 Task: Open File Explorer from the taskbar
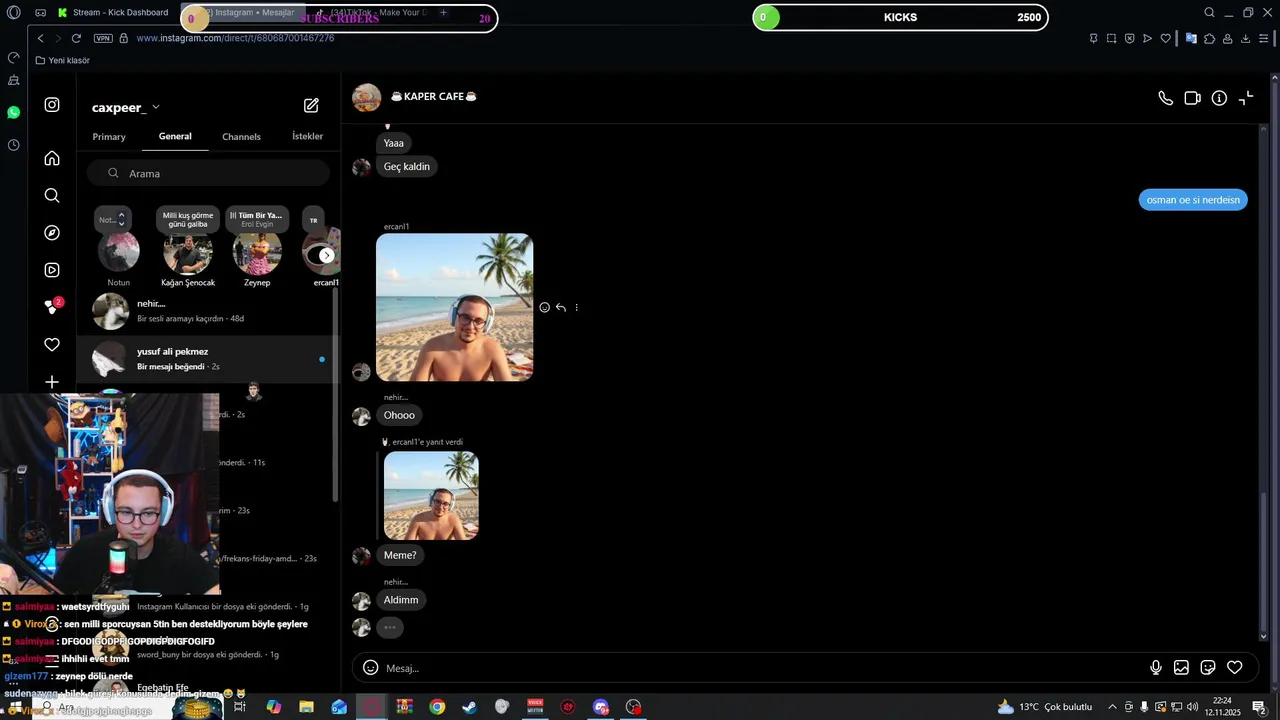(306, 707)
